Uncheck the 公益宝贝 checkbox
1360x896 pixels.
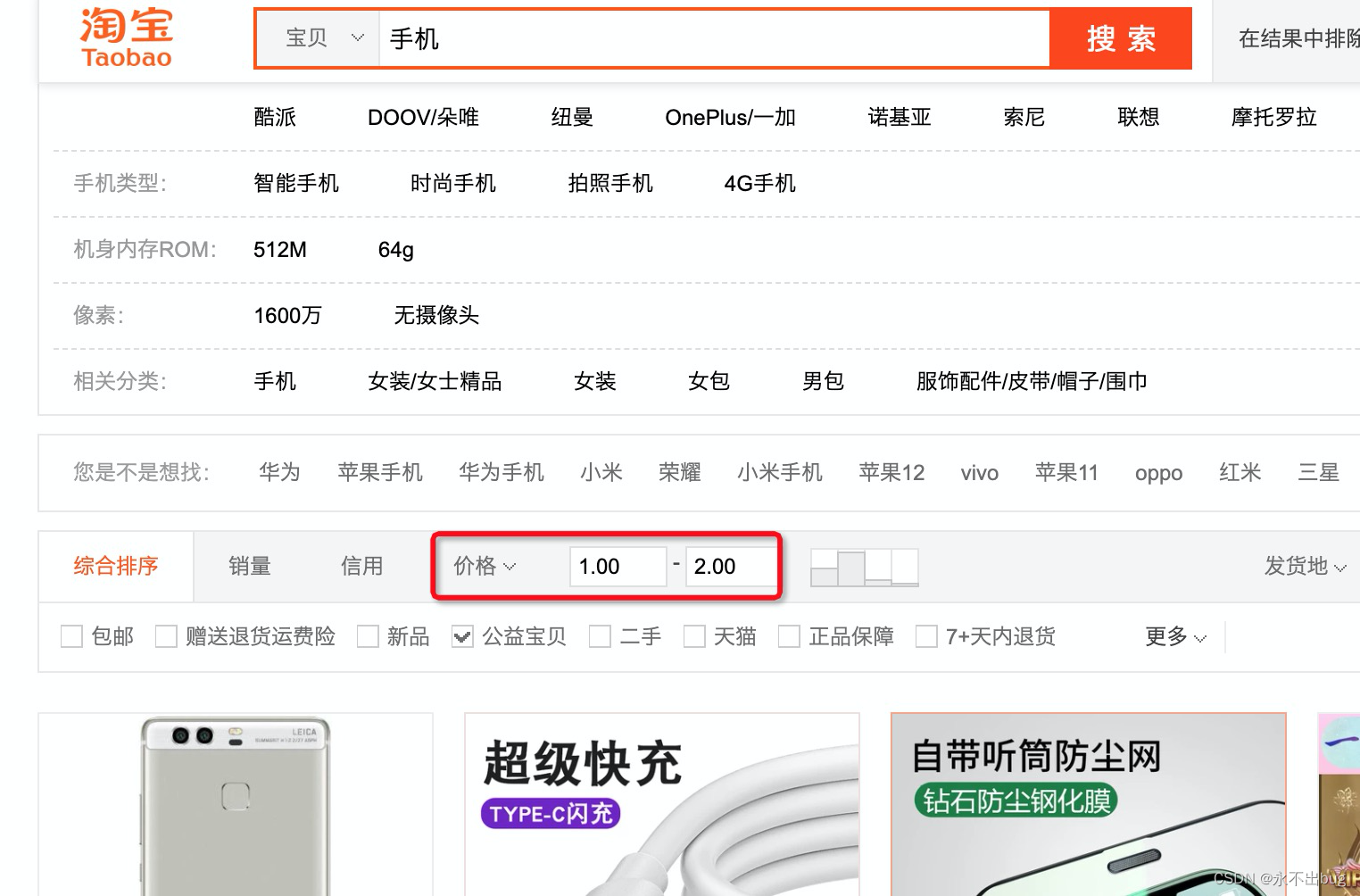pyautogui.click(x=462, y=636)
